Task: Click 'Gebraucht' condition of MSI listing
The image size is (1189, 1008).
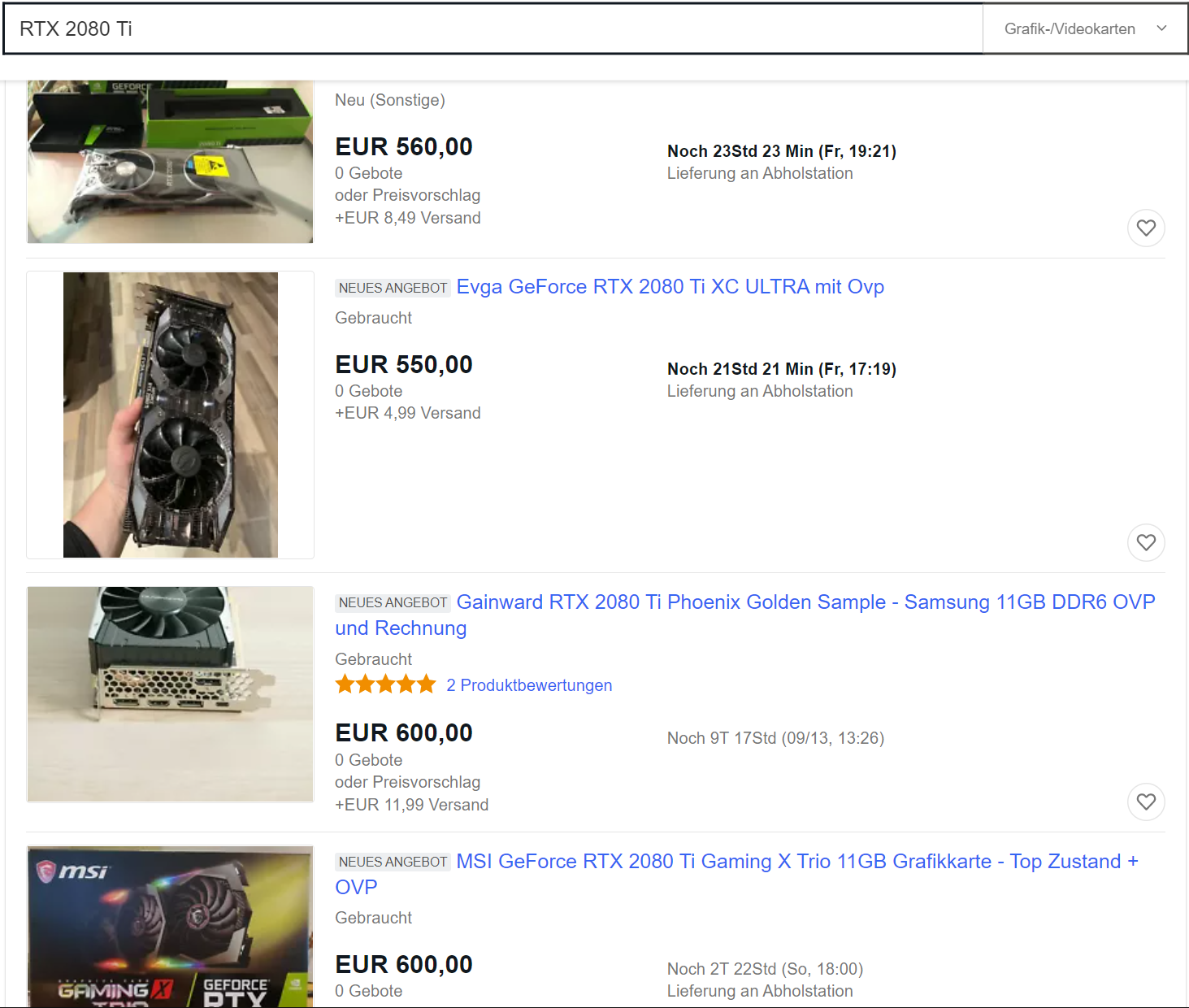Action: tap(374, 918)
